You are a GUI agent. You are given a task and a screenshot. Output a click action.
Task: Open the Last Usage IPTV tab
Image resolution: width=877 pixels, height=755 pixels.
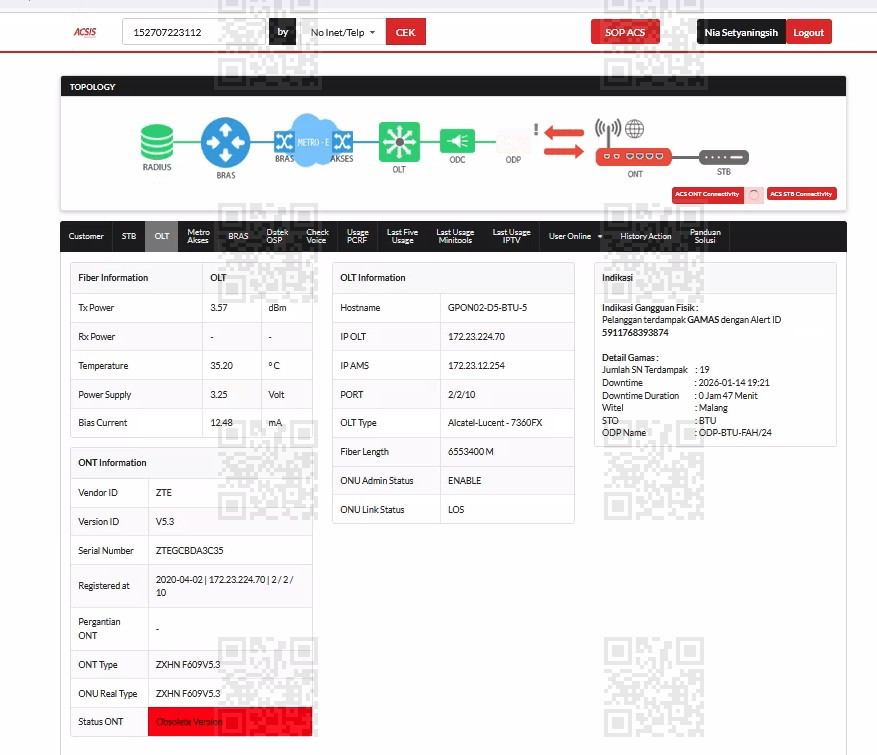click(x=511, y=236)
